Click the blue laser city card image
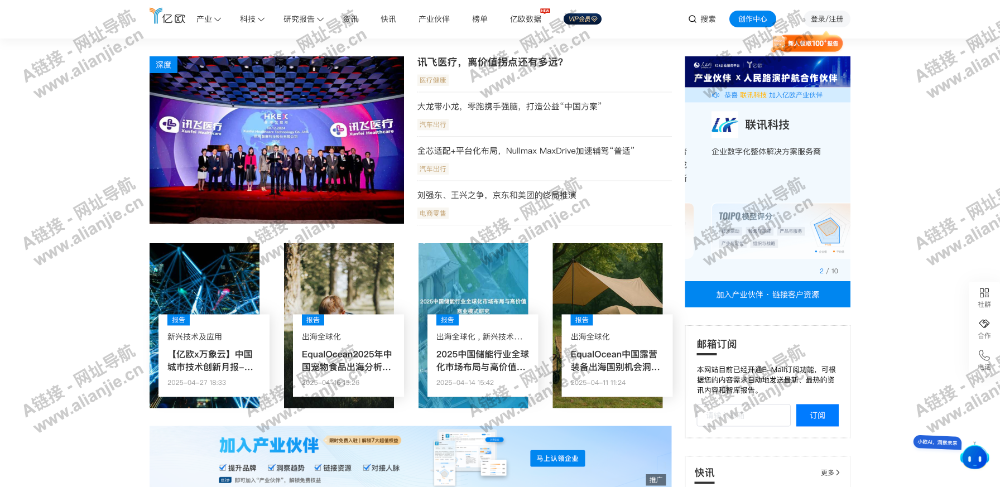Screen dimensions: 1000x487 (204, 277)
